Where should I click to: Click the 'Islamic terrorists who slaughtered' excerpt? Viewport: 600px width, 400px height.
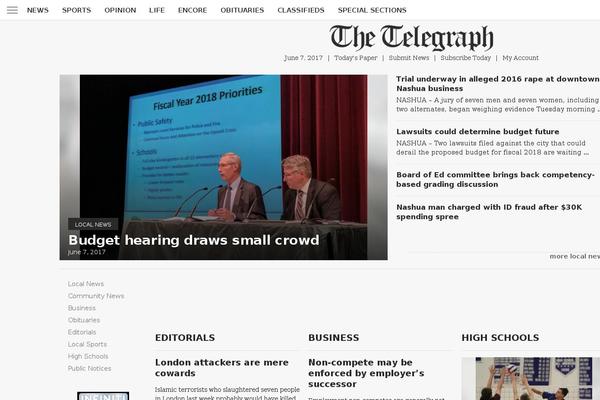tap(227, 393)
